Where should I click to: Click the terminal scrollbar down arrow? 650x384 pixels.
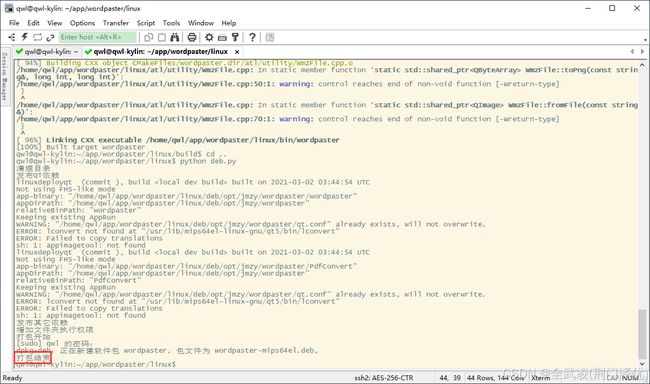tap(642, 364)
